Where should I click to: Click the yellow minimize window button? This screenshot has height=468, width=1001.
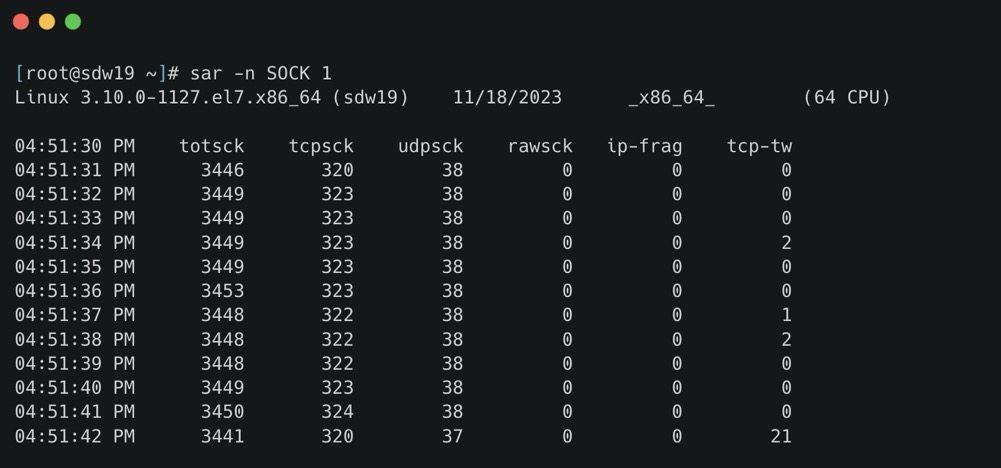(x=46, y=22)
